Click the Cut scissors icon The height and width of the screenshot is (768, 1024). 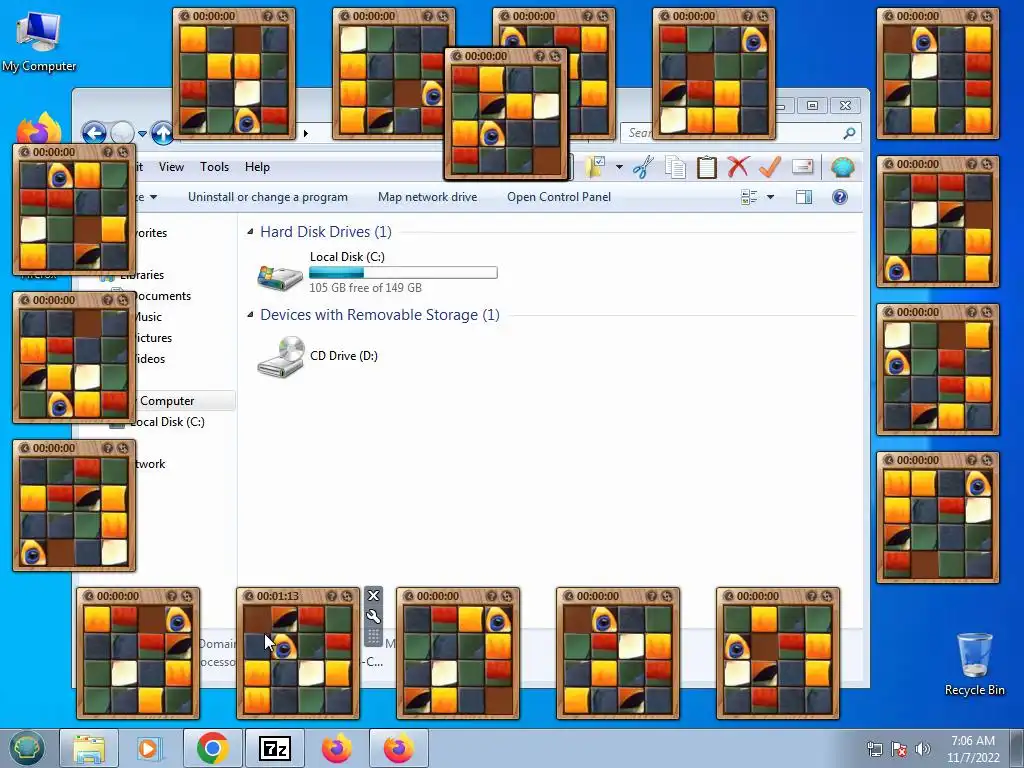pyautogui.click(x=643, y=167)
